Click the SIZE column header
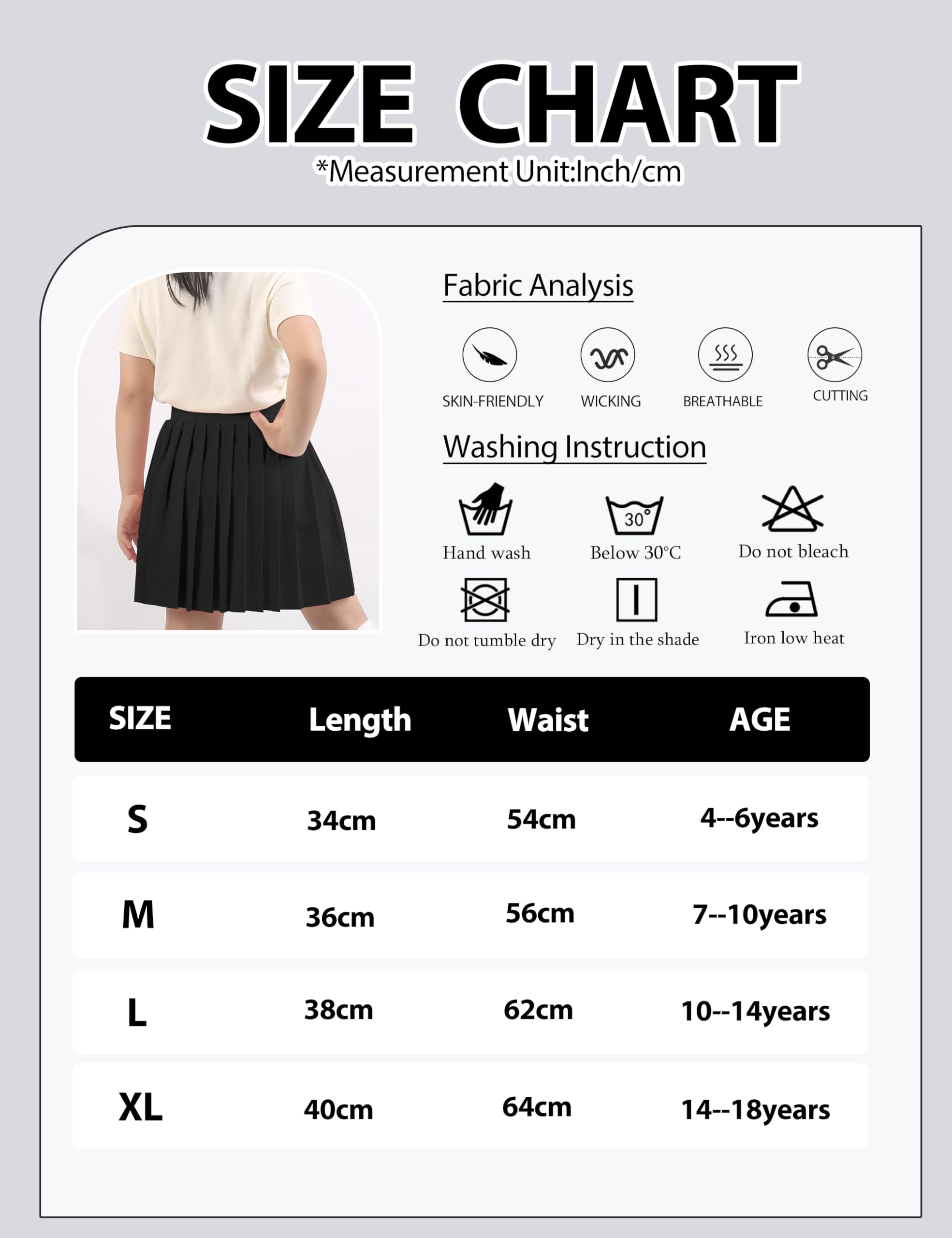Viewport: 952px width, 1238px height. point(139,718)
